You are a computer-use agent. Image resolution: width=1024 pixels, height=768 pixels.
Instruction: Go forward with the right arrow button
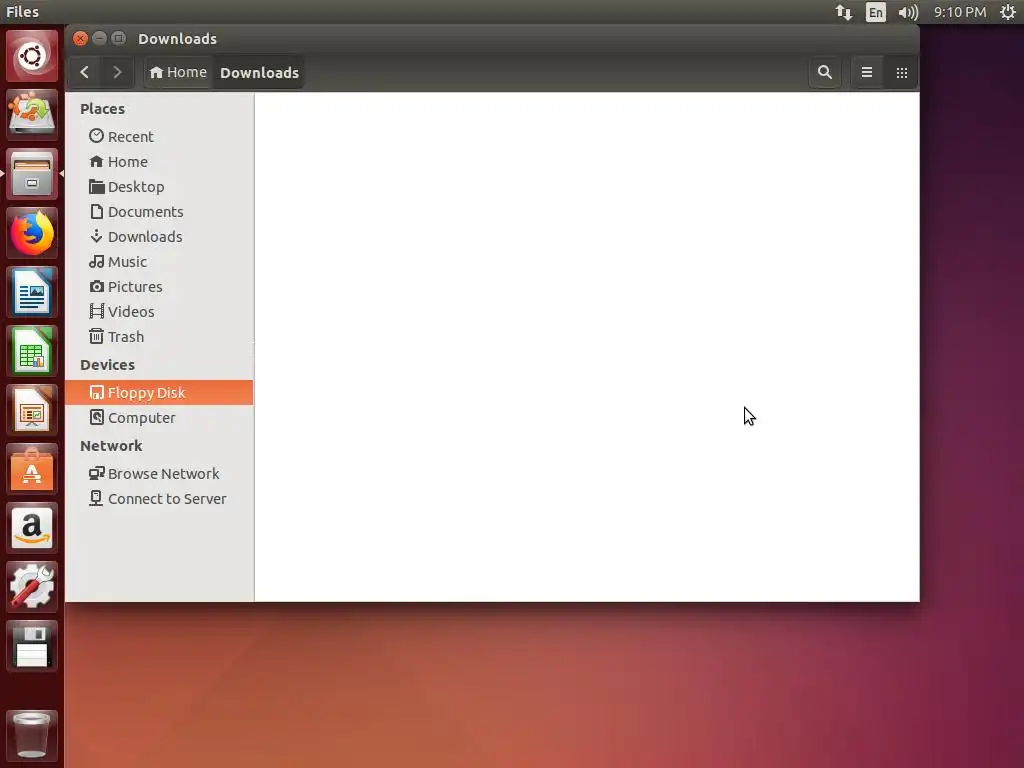click(x=117, y=72)
